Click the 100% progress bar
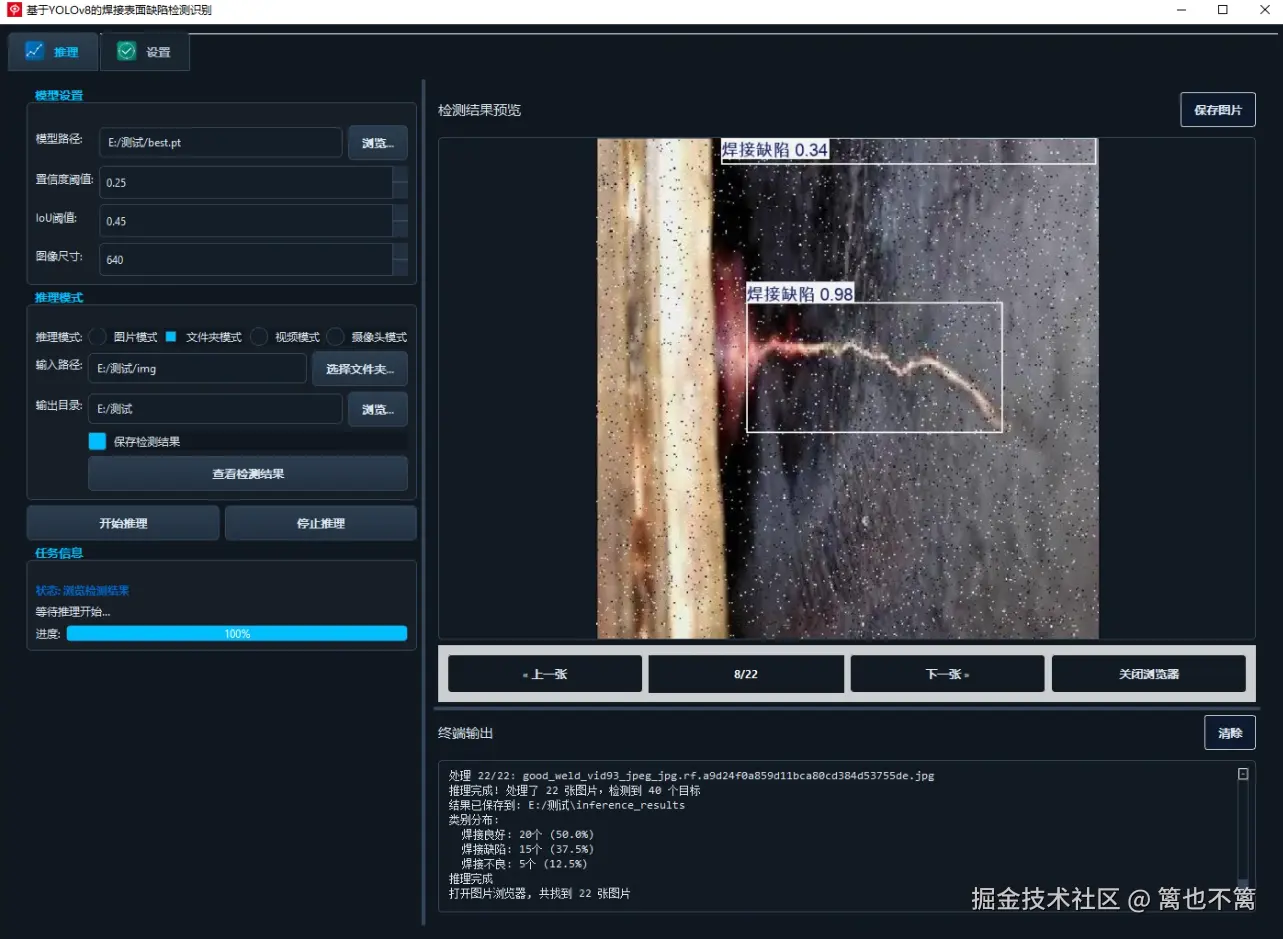Screen dimensions: 1283x939 point(237,632)
